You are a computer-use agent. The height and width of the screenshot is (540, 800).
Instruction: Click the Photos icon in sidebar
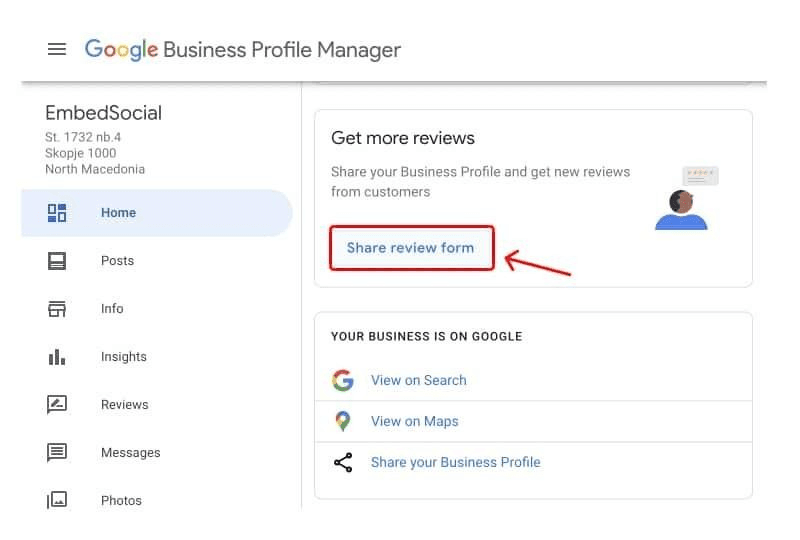(57, 500)
